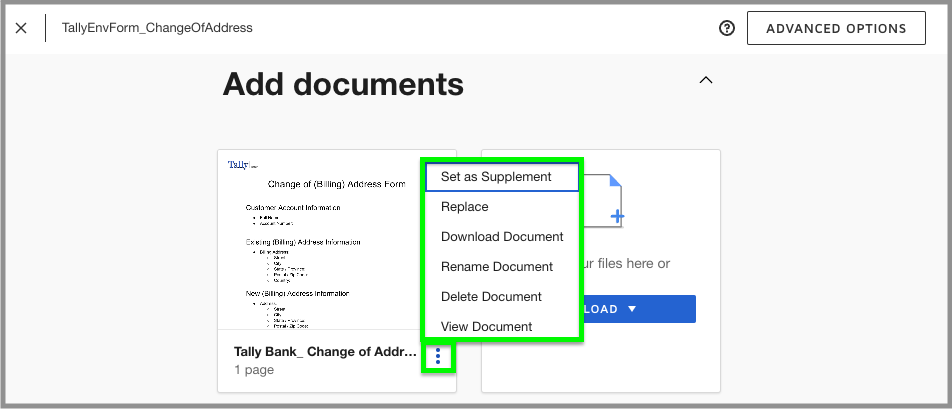Select Delete Document menu entry
952x409 pixels.
click(x=491, y=297)
